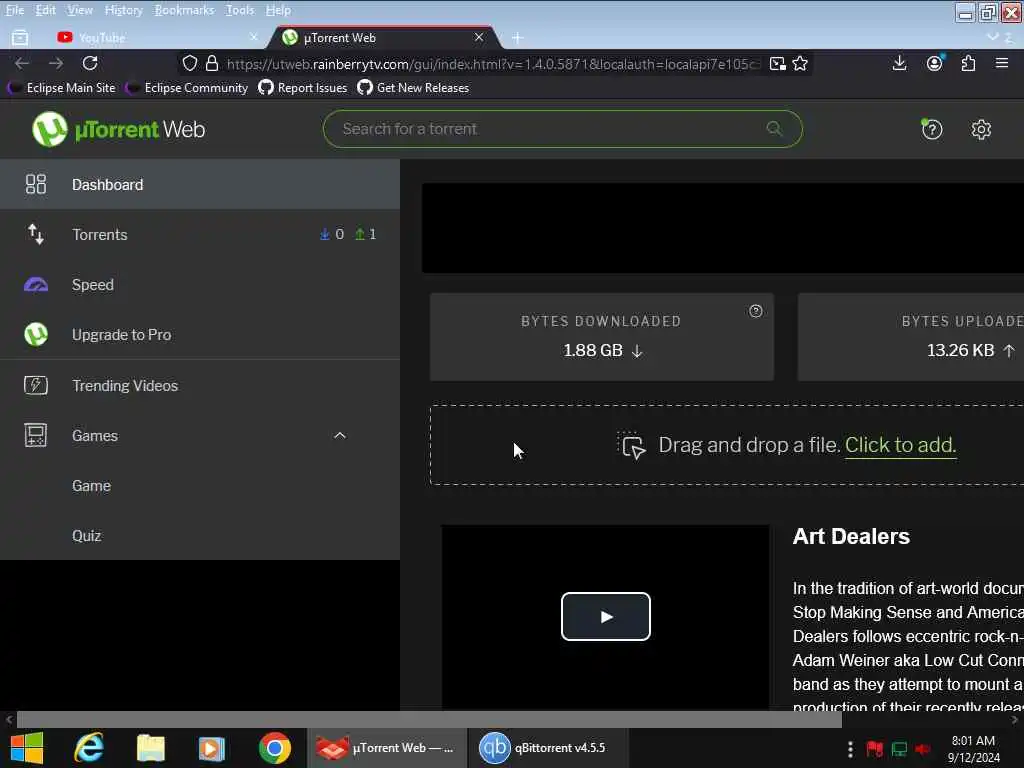Open Eclipse Main Site bookmark
Image resolution: width=1024 pixels, height=768 pixels.
[x=61, y=88]
